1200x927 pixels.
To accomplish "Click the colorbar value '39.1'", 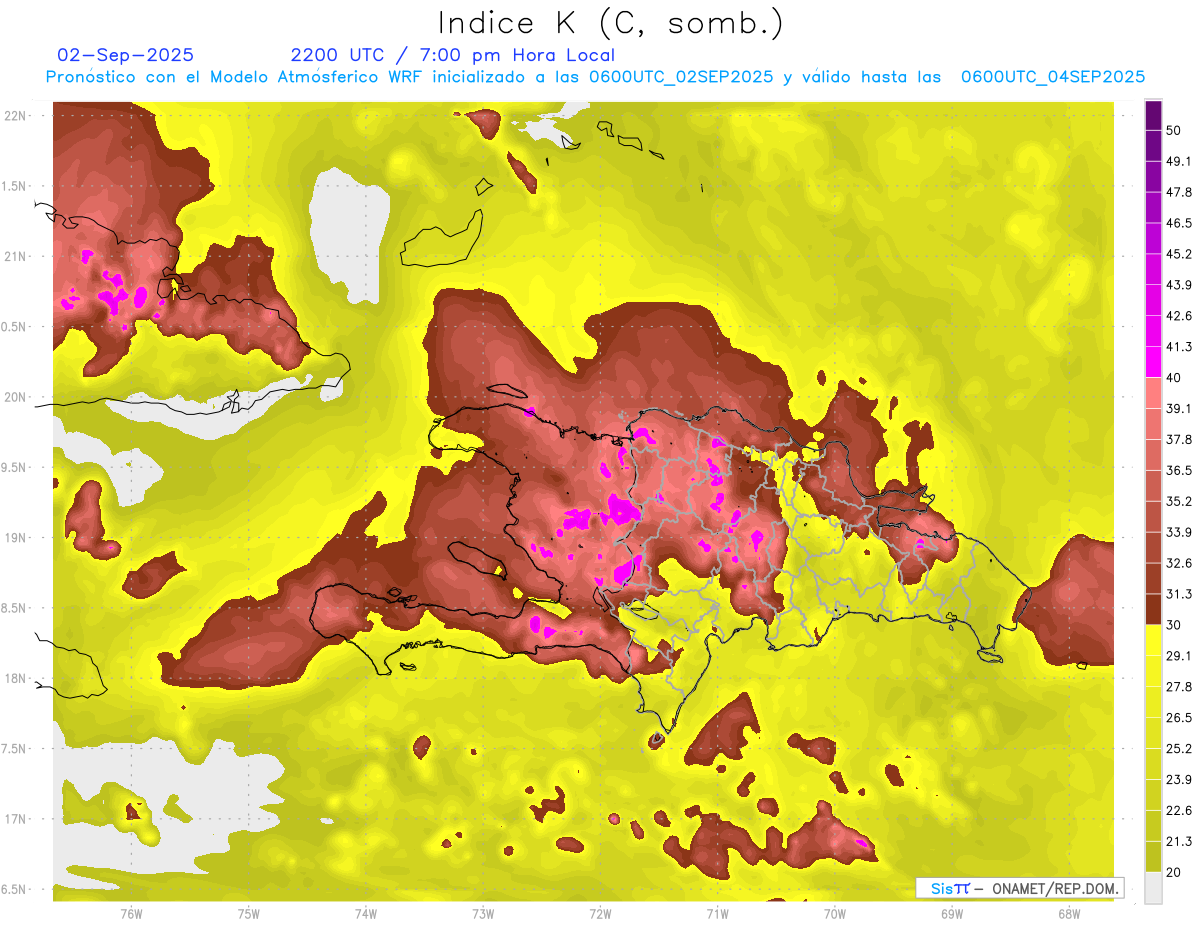I will [1178, 408].
